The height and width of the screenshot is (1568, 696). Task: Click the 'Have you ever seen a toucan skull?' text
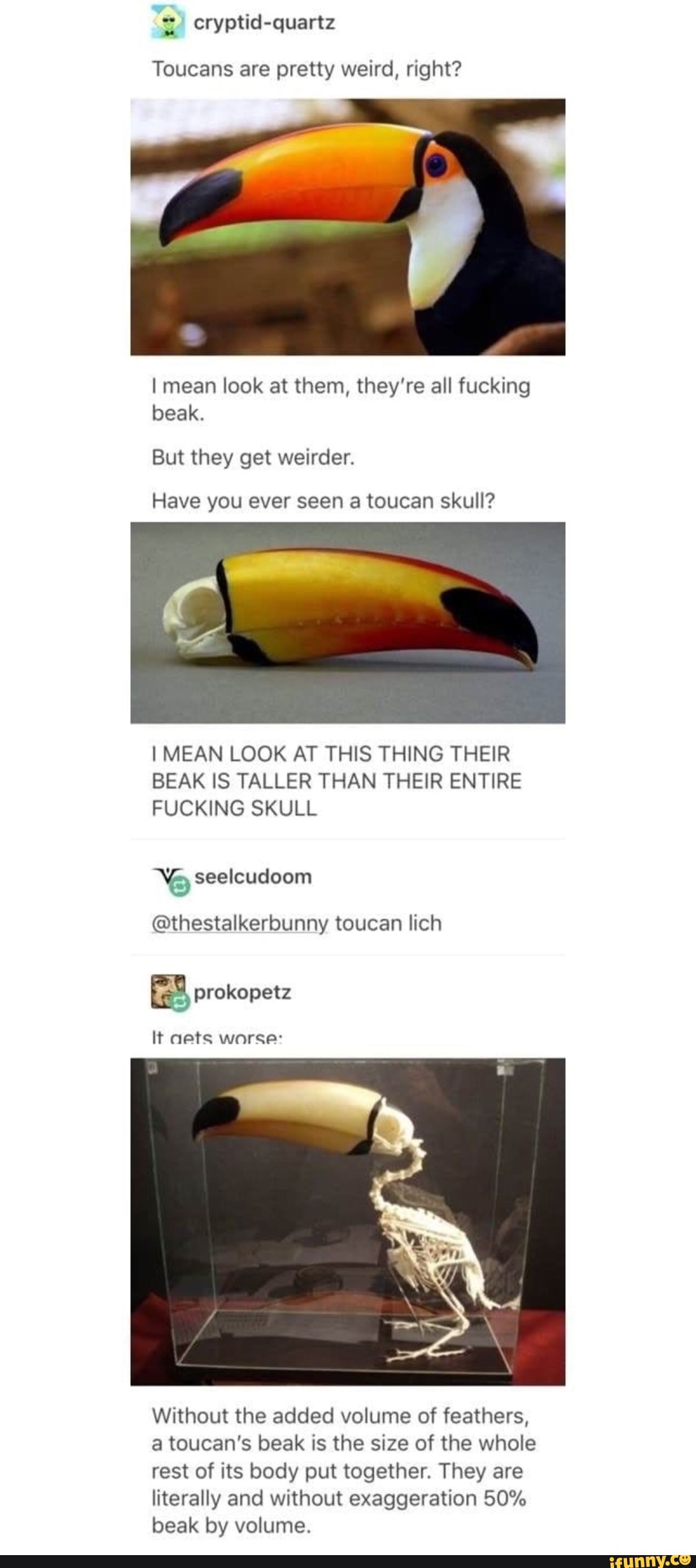[324, 501]
